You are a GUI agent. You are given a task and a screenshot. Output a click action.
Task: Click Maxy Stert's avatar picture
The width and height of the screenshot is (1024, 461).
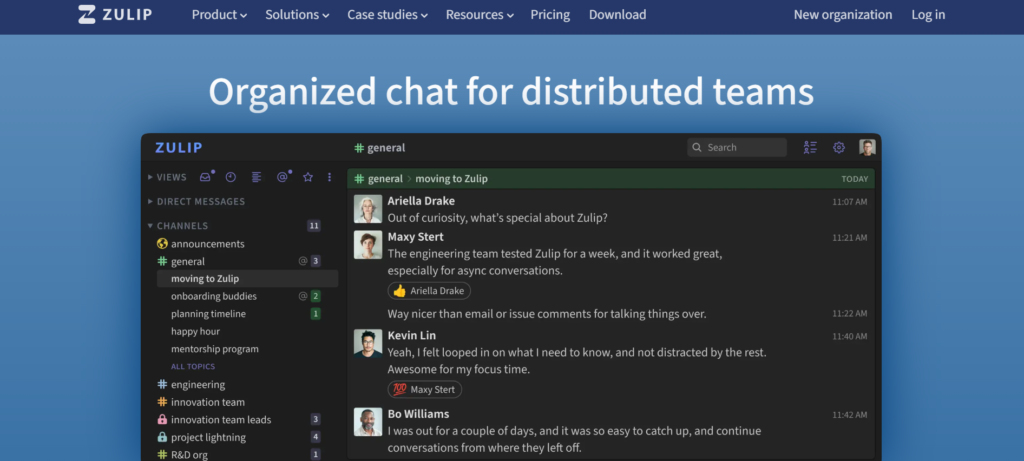368,245
